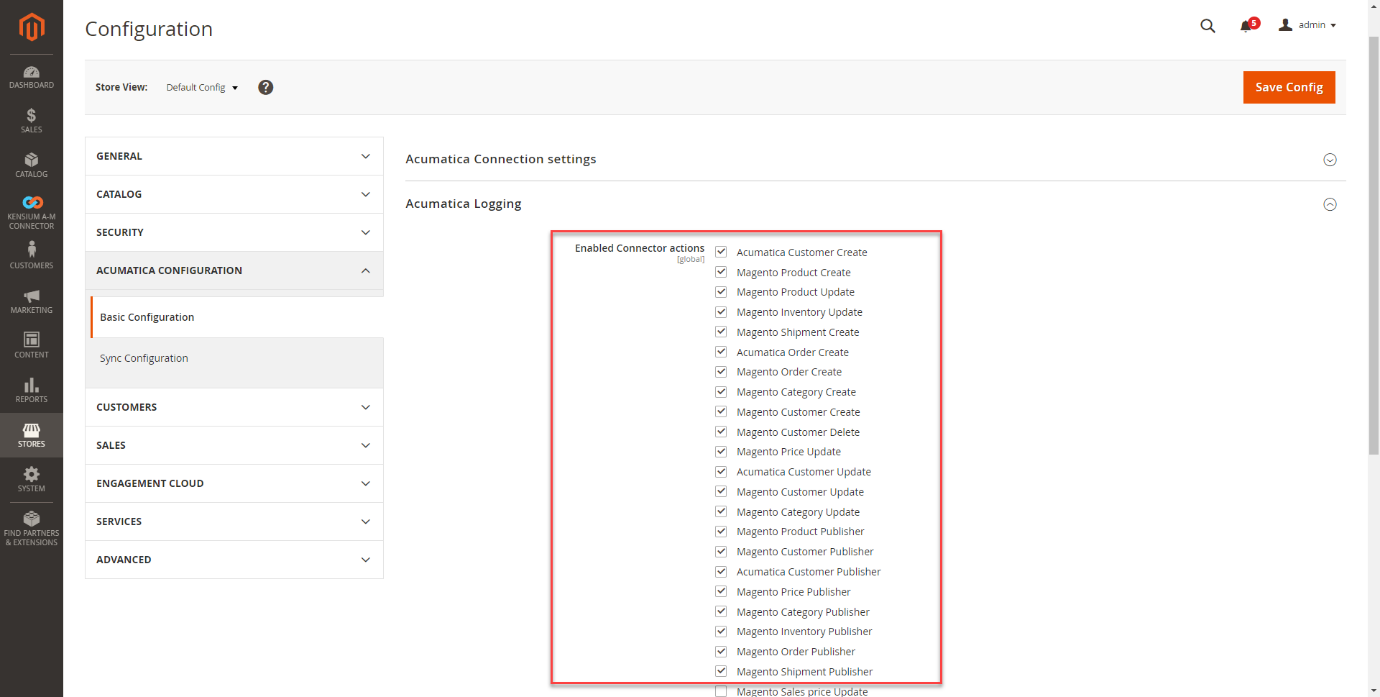The height and width of the screenshot is (697, 1380).
Task: Open the admin account menu
Action: tap(1307, 25)
